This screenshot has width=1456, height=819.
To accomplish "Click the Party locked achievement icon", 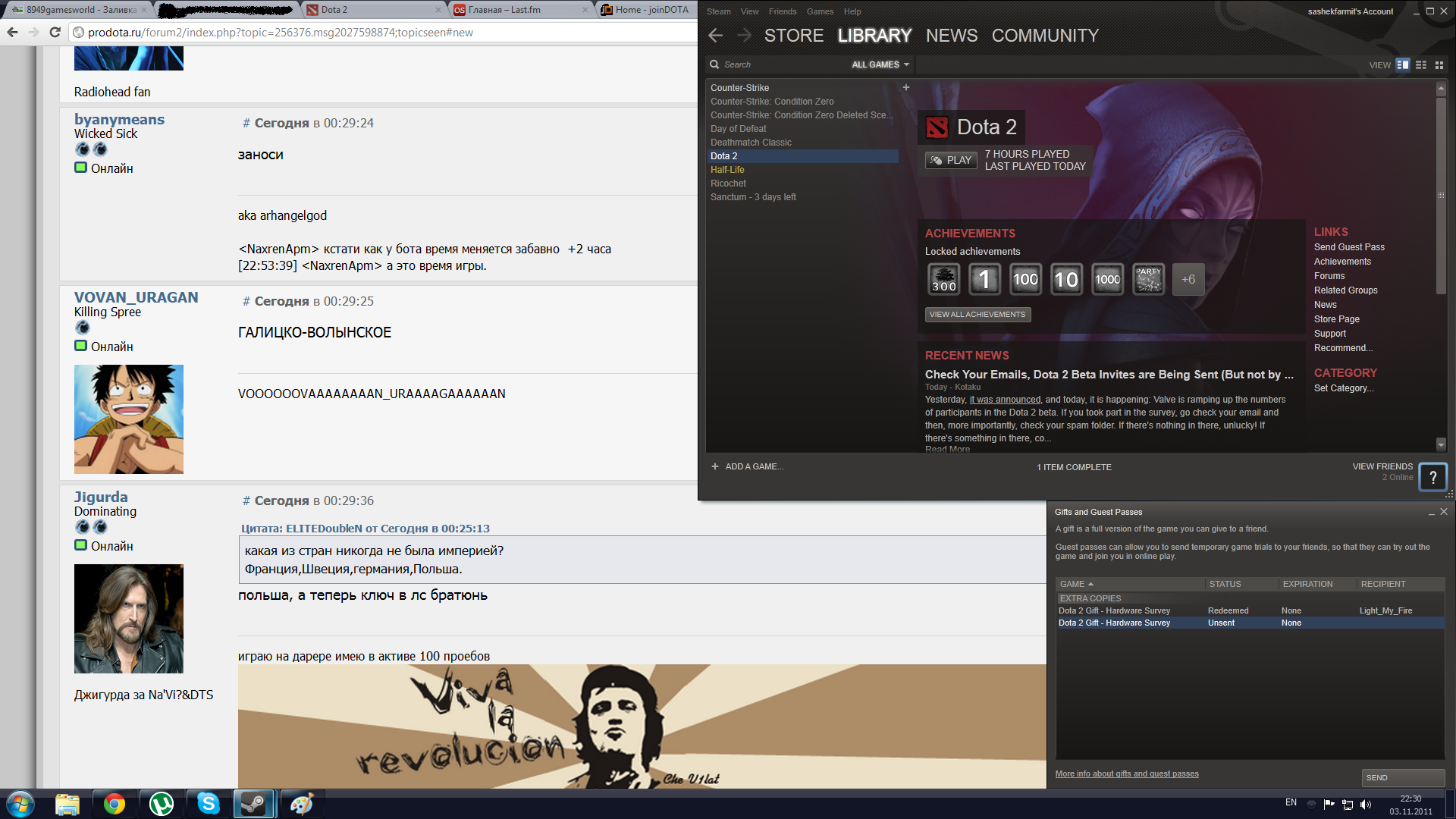I will click(x=1148, y=280).
